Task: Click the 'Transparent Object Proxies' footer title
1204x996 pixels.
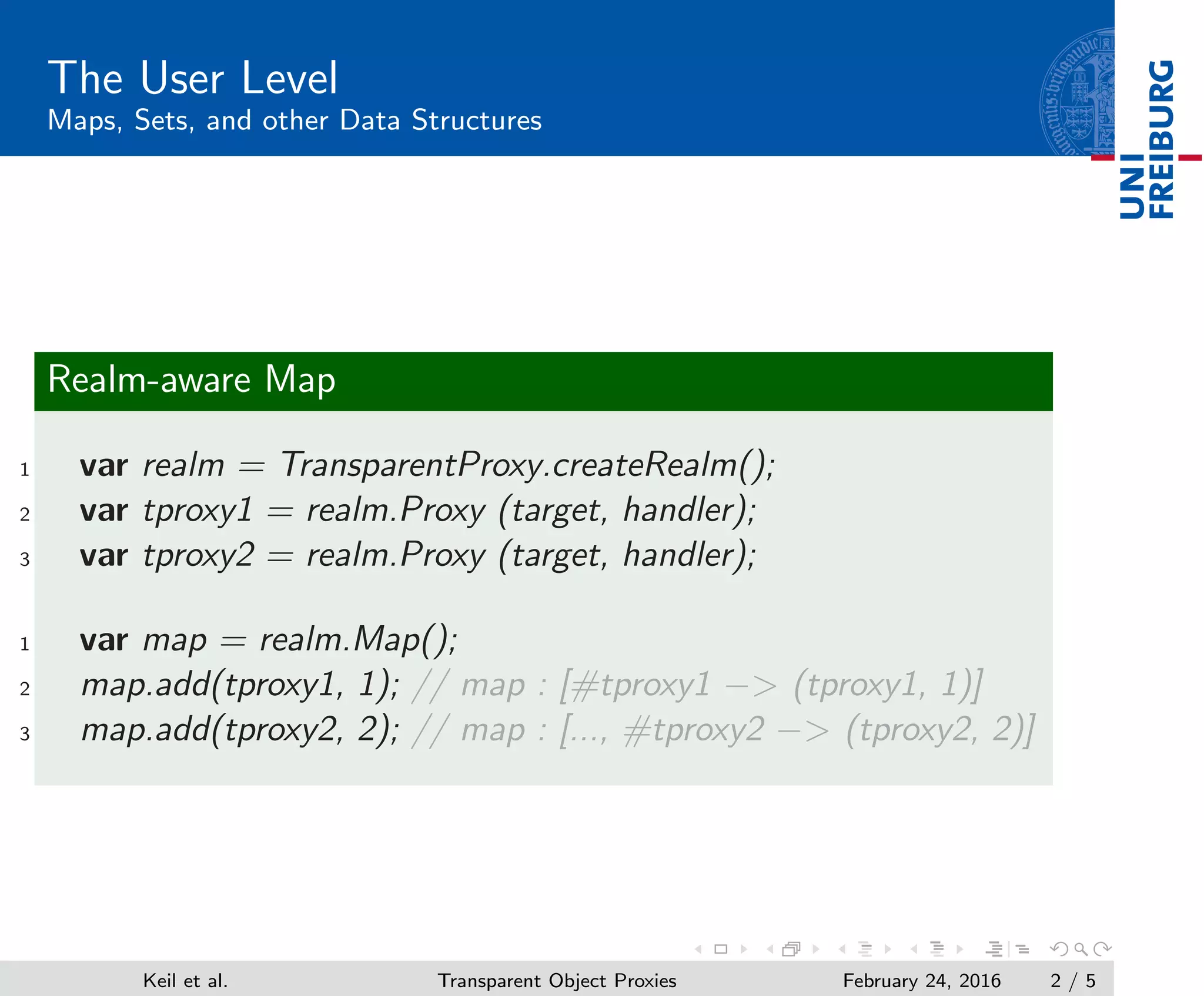Action: pyautogui.click(x=557, y=981)
